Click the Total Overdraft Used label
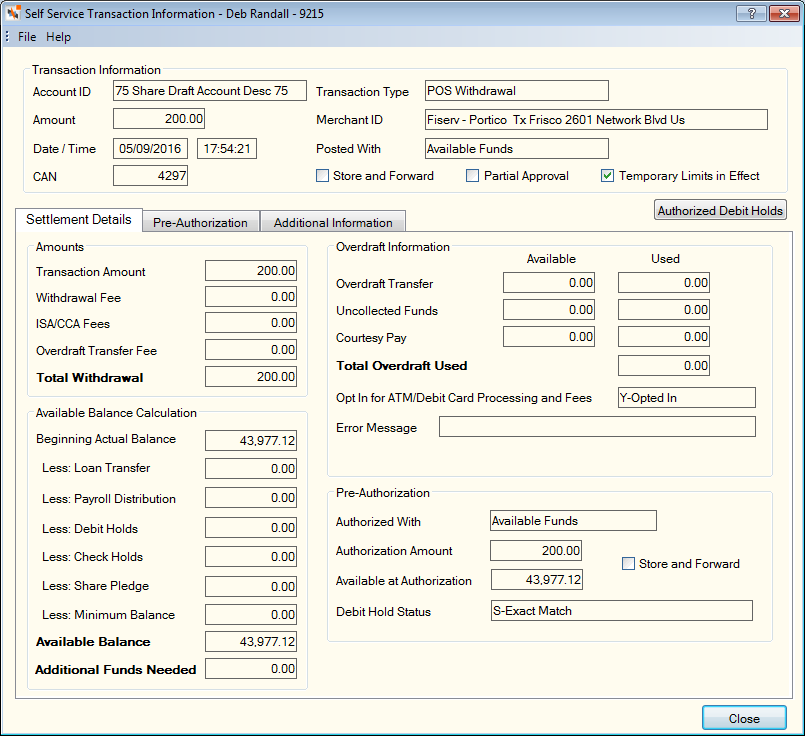 click(x=401, y=366)
